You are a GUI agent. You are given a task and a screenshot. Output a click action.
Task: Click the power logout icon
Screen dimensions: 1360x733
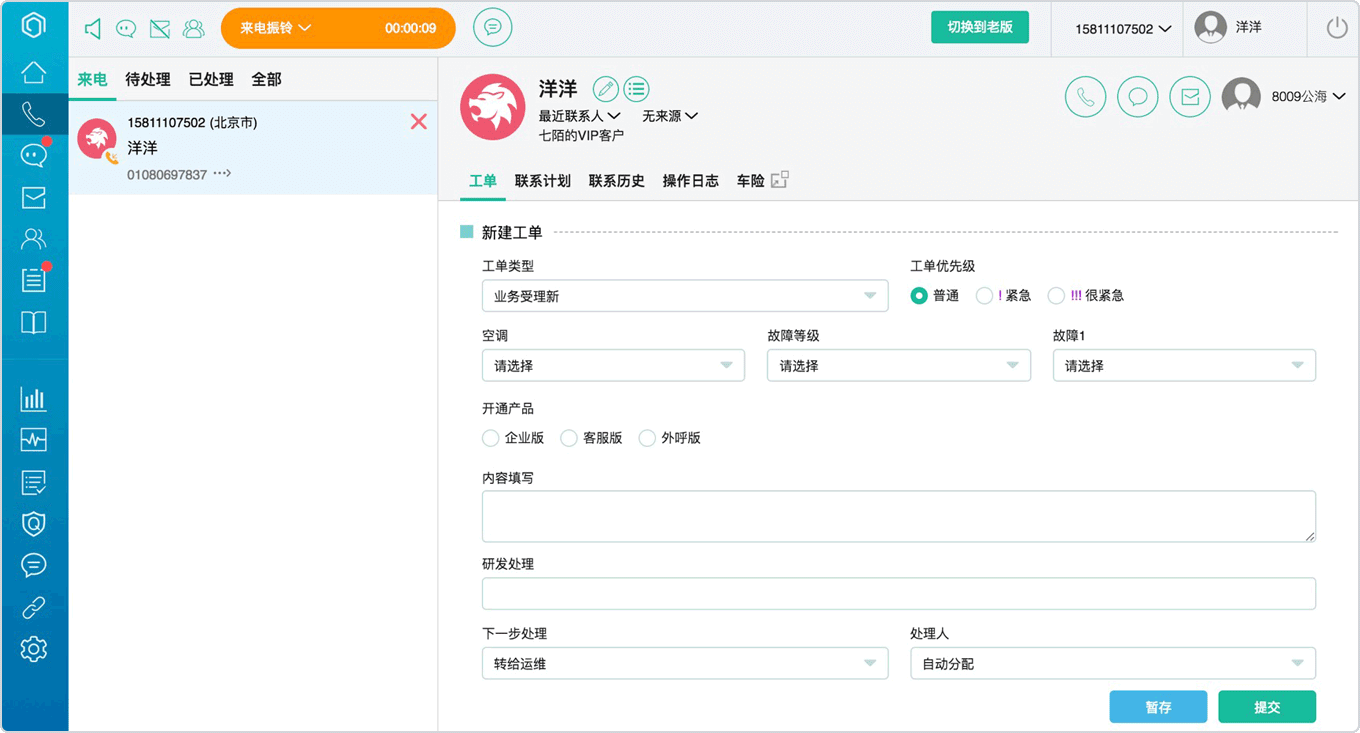pos(1337,28)
